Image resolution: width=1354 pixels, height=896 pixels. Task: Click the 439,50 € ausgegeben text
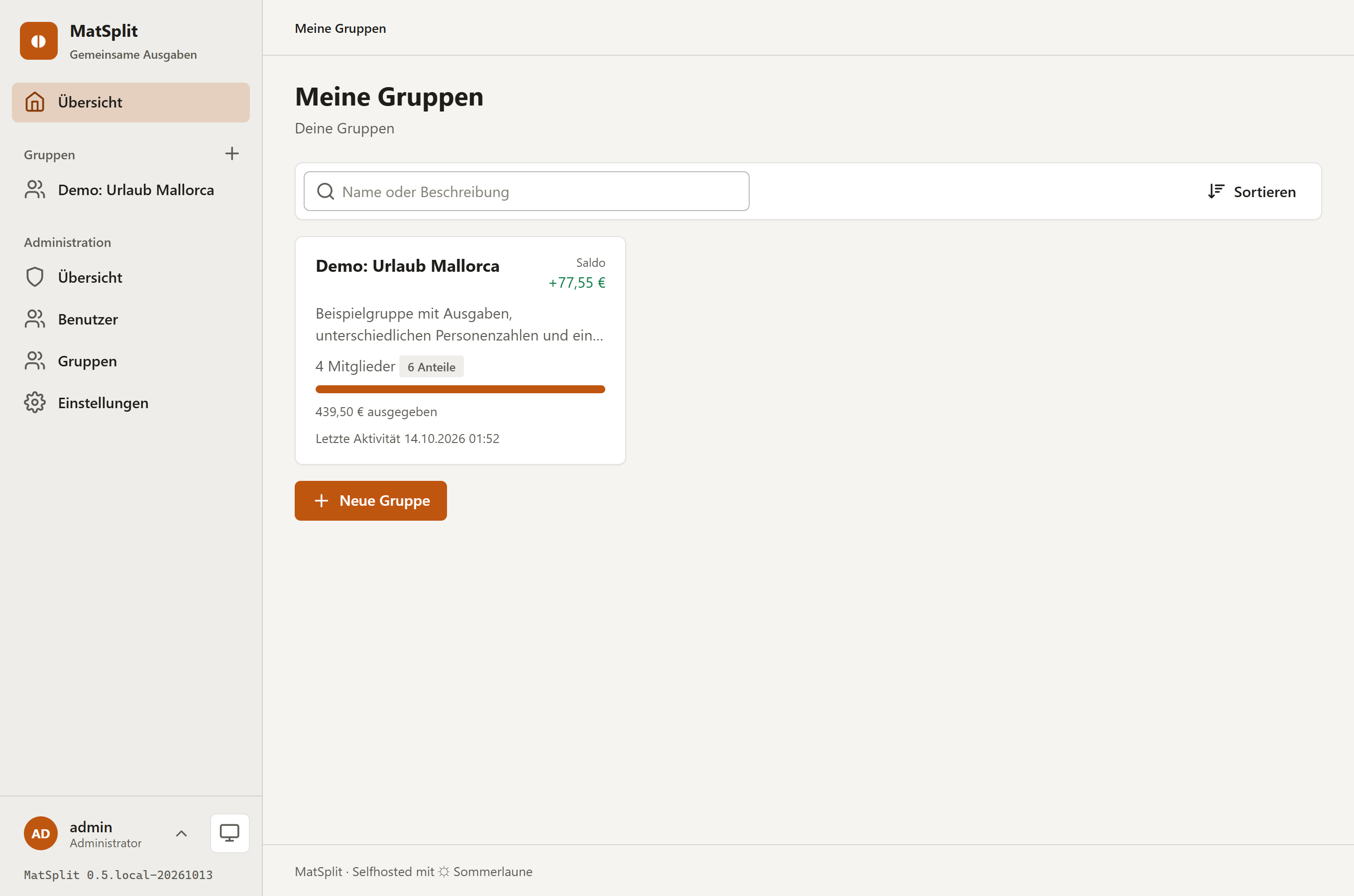coord(376,412)
